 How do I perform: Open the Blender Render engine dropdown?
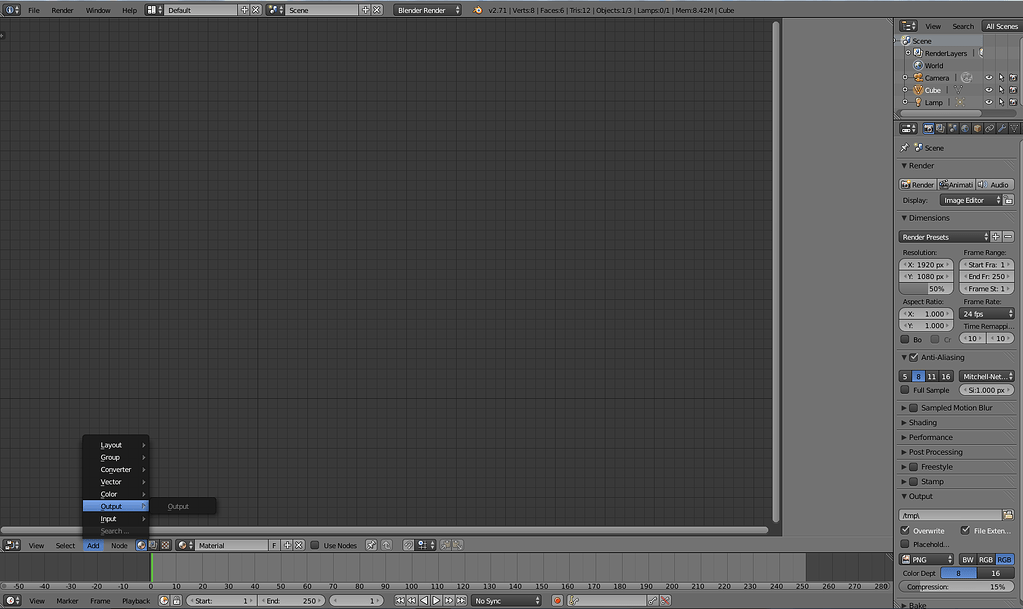point(427,10)
